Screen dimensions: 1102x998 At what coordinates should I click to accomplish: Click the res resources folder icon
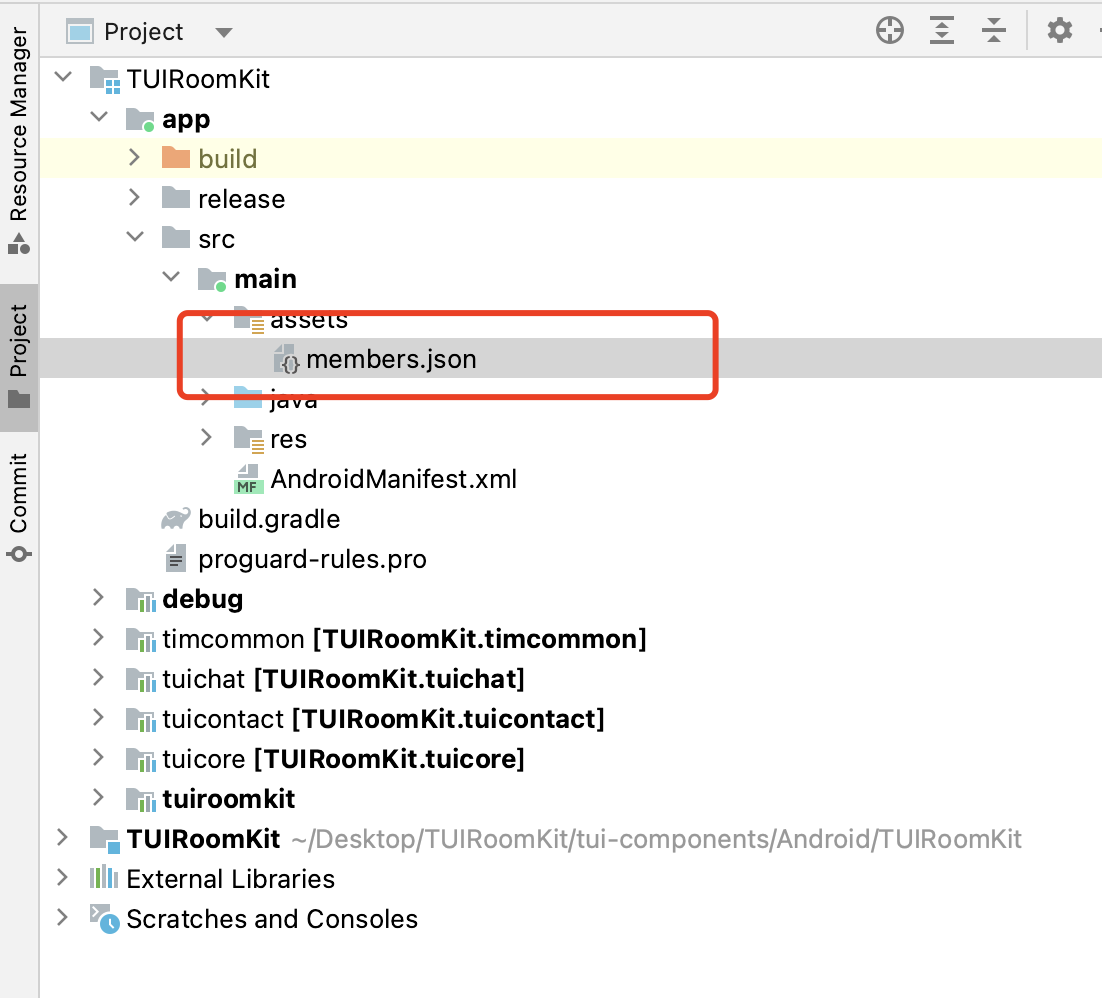[249, 440]
